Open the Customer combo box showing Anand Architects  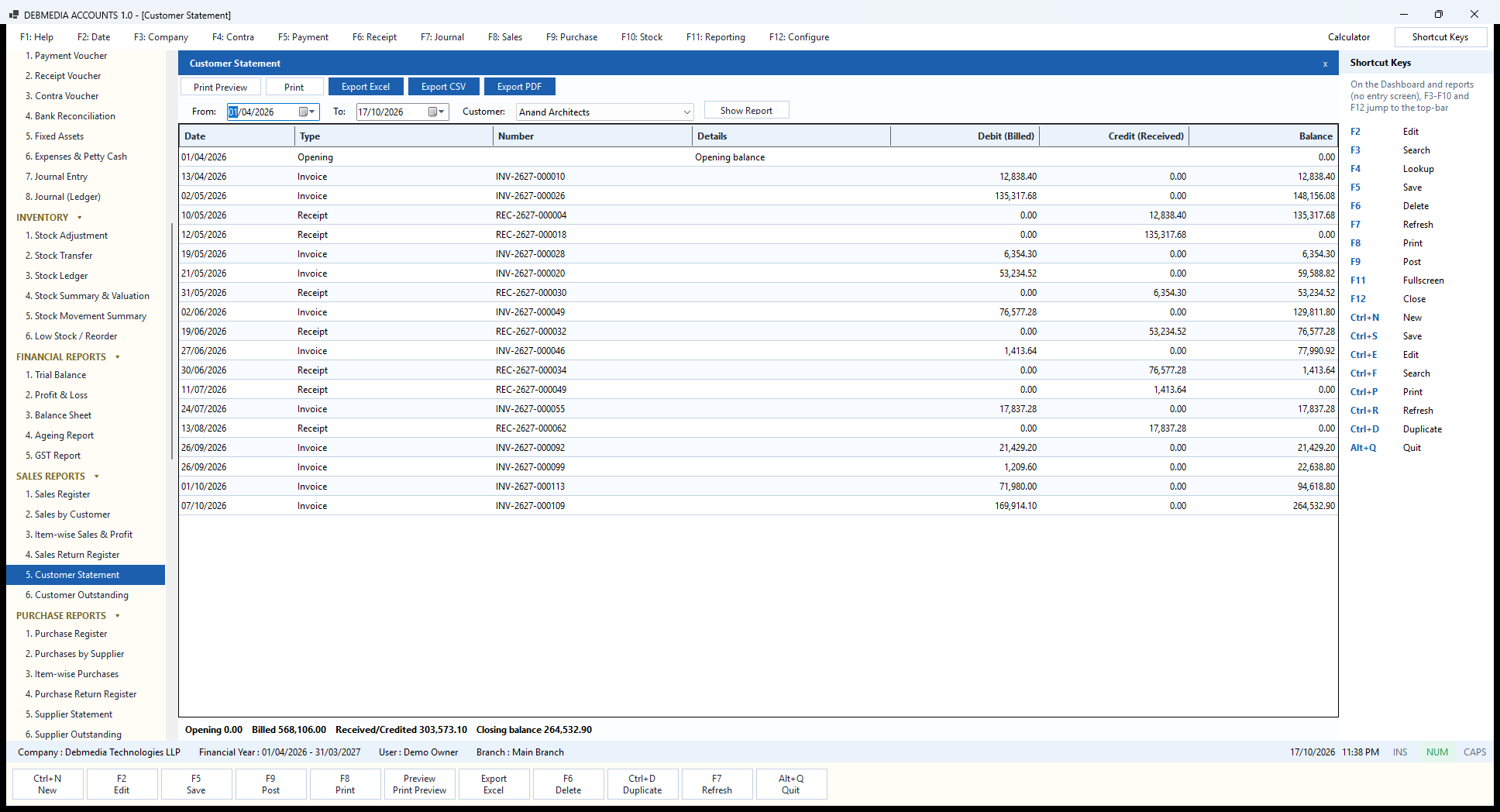(604, 112)
